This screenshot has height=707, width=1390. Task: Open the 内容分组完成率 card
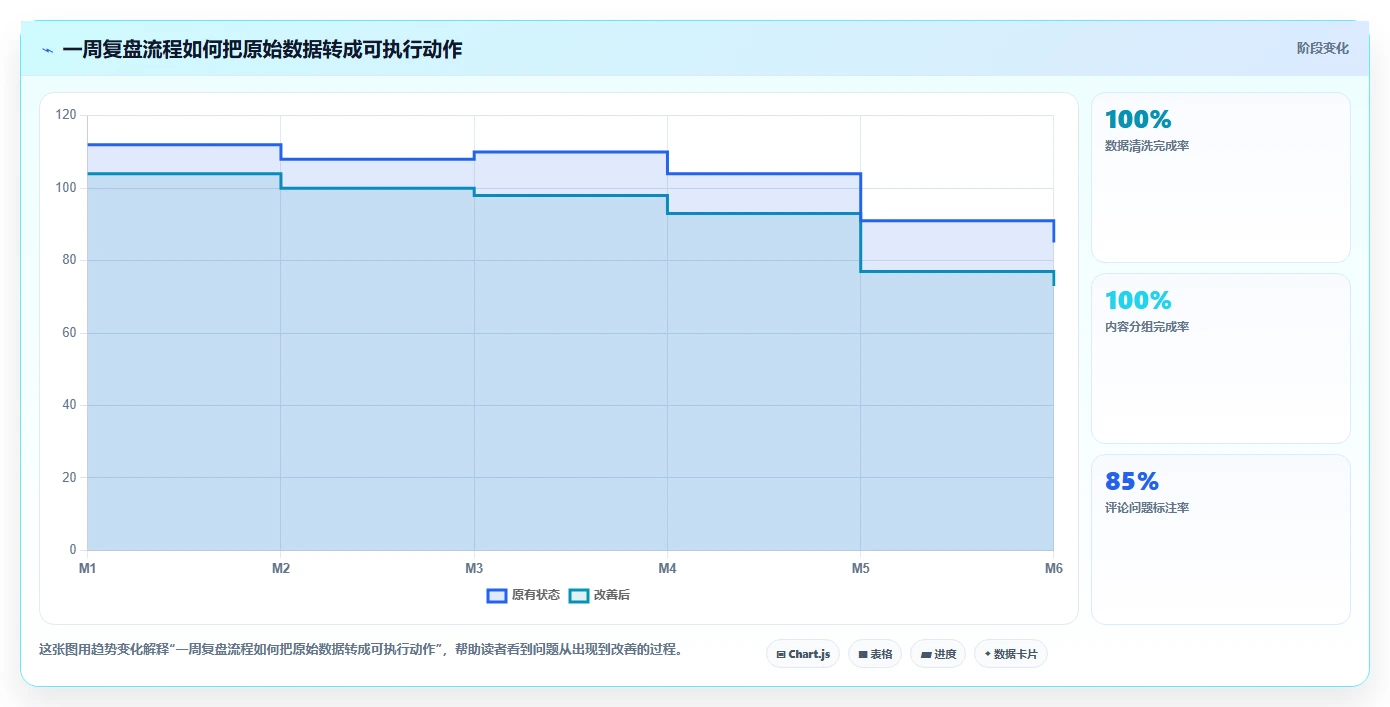tap(1221, 358)
